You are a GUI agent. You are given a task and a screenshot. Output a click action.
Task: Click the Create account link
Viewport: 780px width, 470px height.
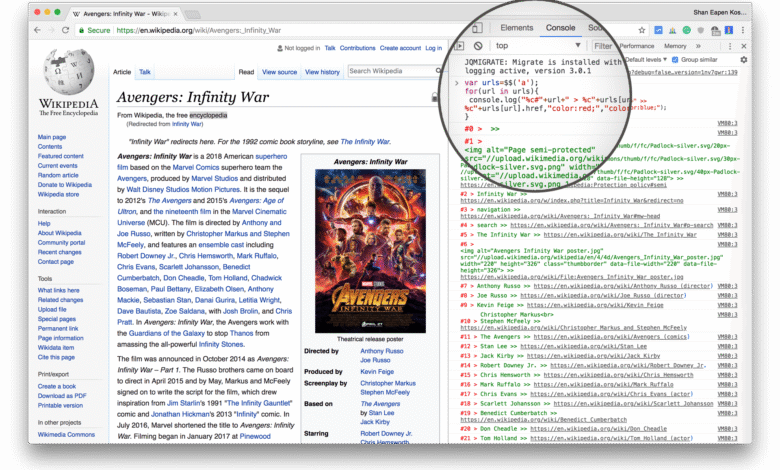(400, 48)
